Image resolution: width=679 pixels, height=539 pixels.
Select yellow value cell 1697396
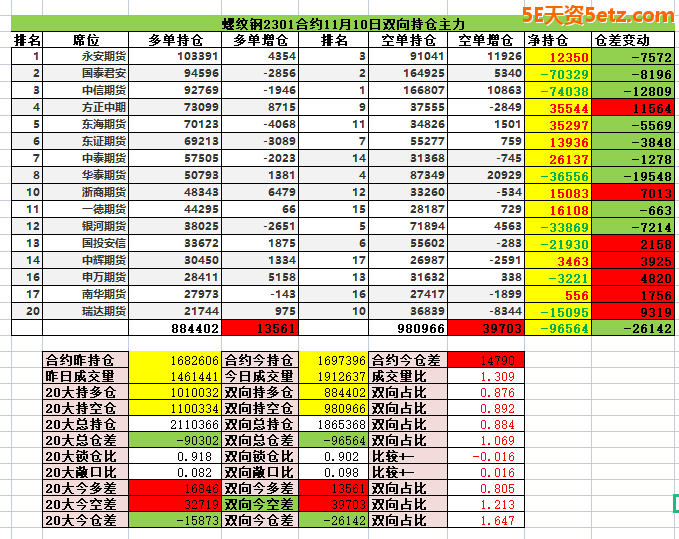(x=333, y=360)
